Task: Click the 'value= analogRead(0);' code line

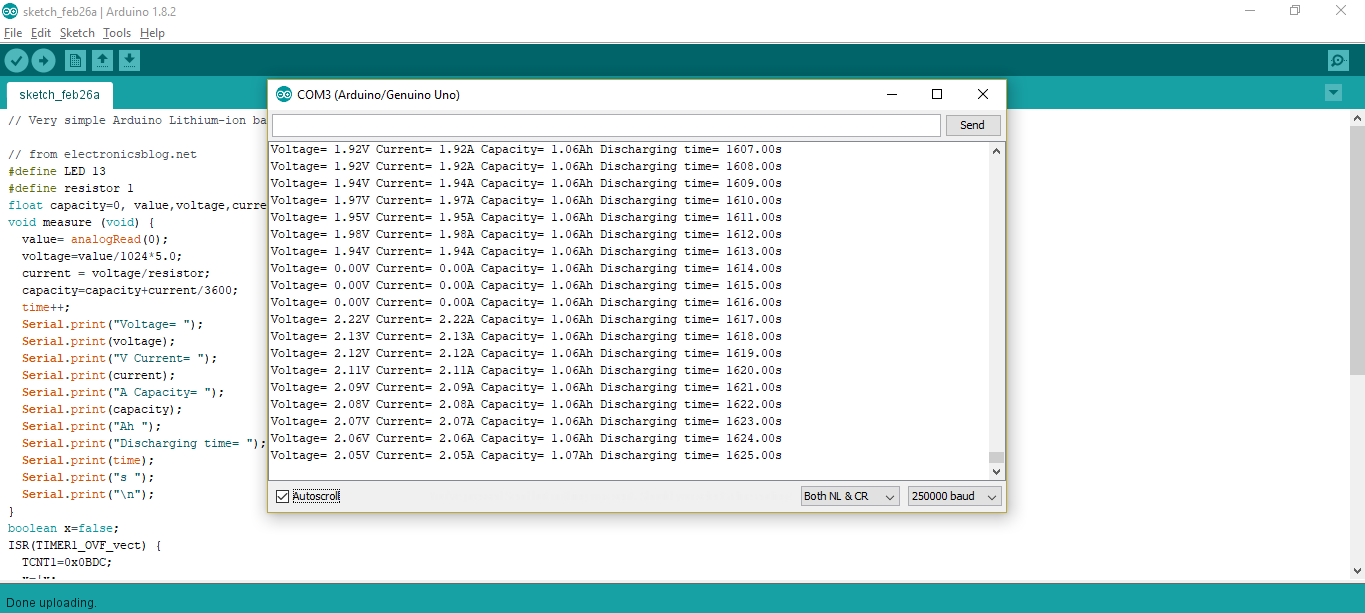Action: [95, 239]
